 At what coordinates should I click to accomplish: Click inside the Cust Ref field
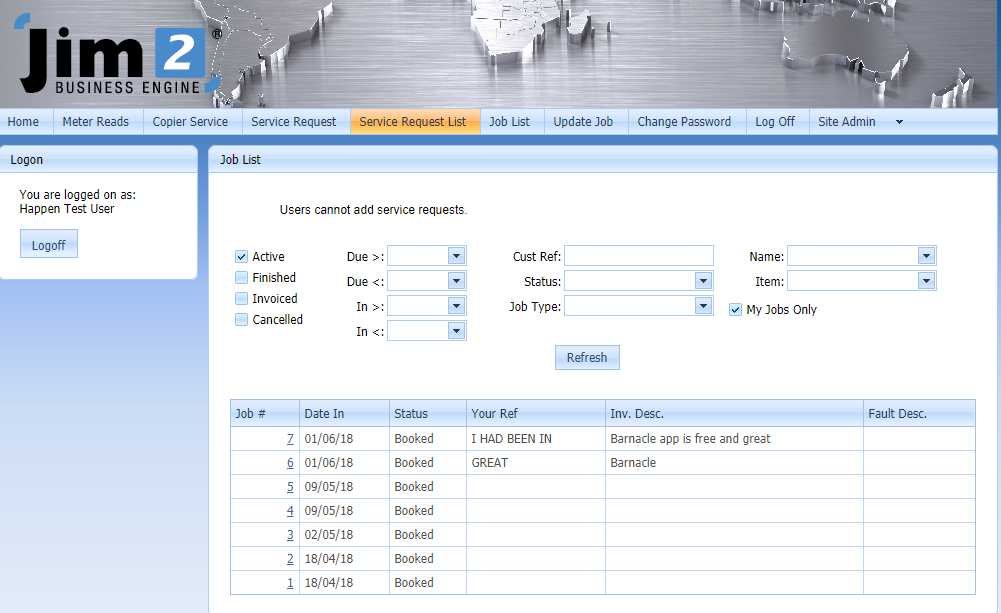[638, 255]
